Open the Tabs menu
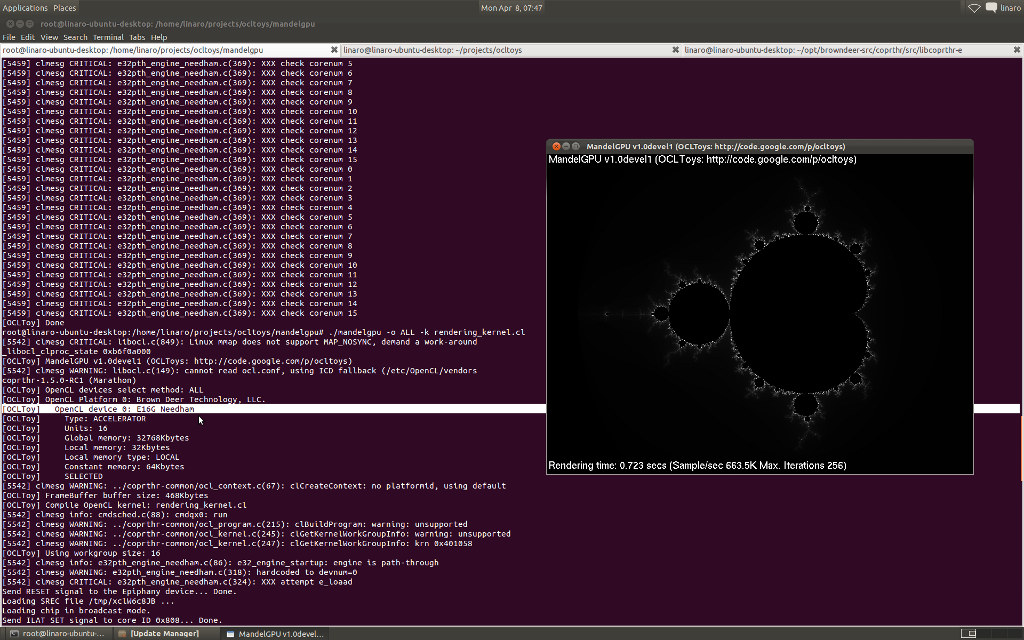This screenshot has height=640, width=1024. pos(137,37)
